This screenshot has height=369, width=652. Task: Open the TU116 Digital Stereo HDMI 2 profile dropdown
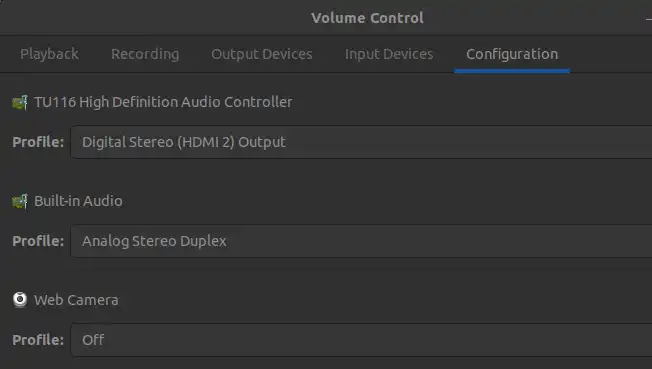click(361, 142)
